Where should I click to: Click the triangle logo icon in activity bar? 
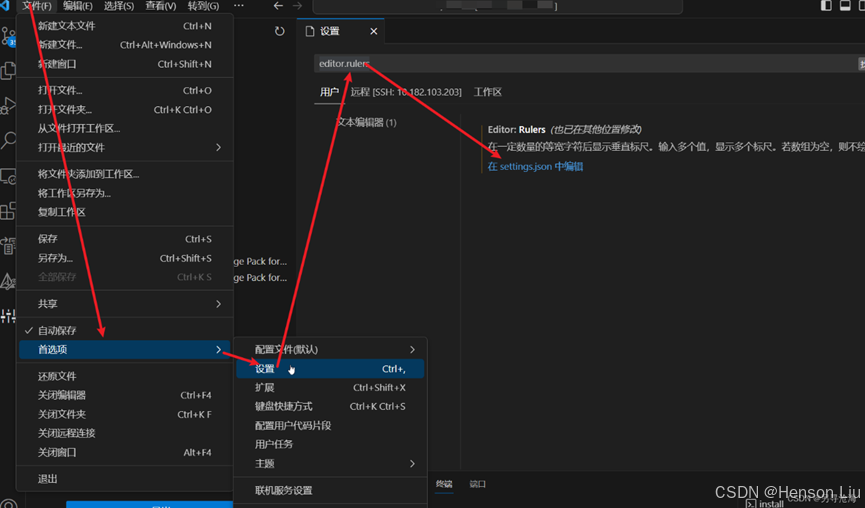pos(8,281)
